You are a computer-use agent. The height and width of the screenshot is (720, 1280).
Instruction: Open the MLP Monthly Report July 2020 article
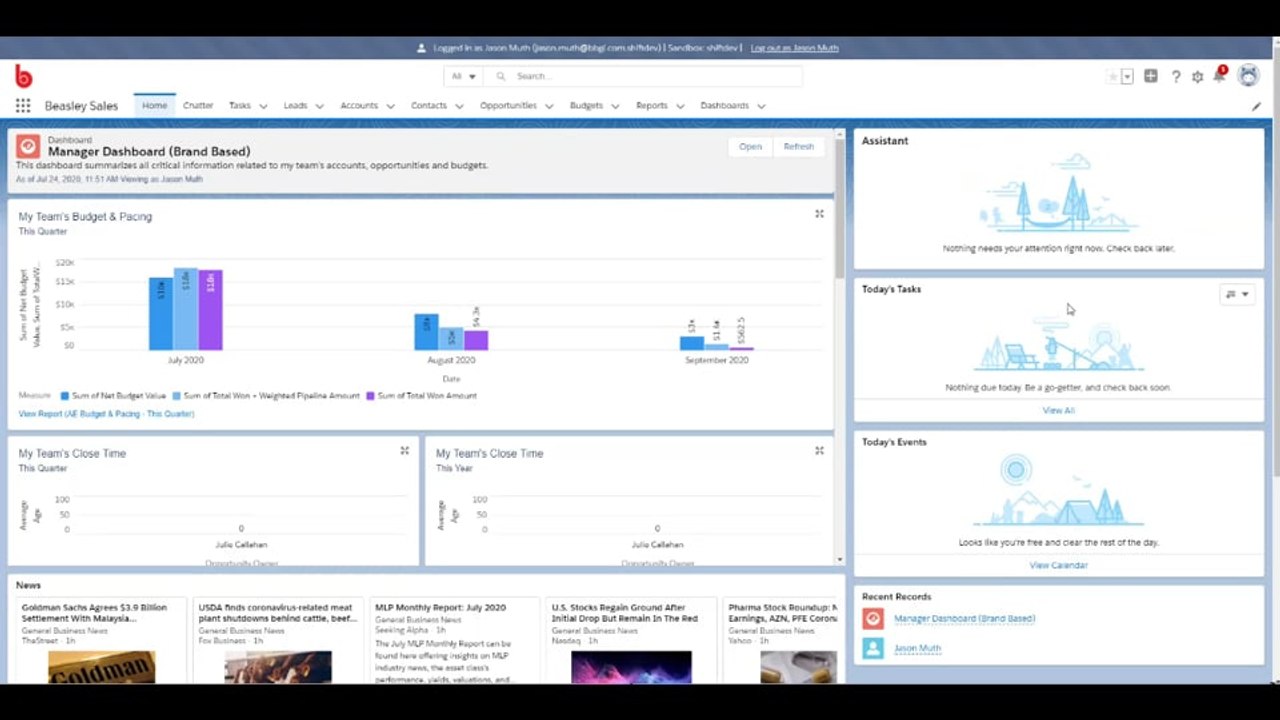[440, 607]
